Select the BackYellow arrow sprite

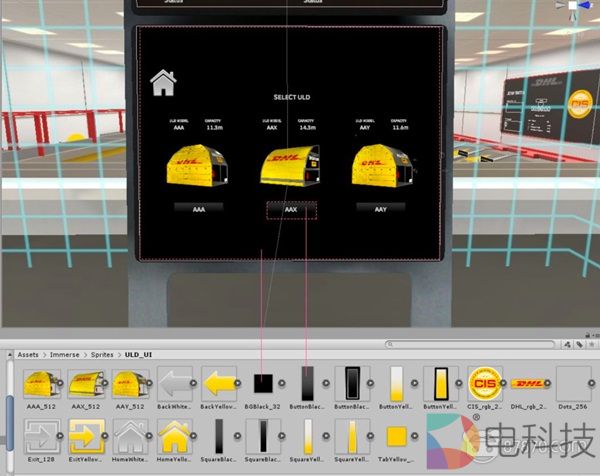point(218,382)
